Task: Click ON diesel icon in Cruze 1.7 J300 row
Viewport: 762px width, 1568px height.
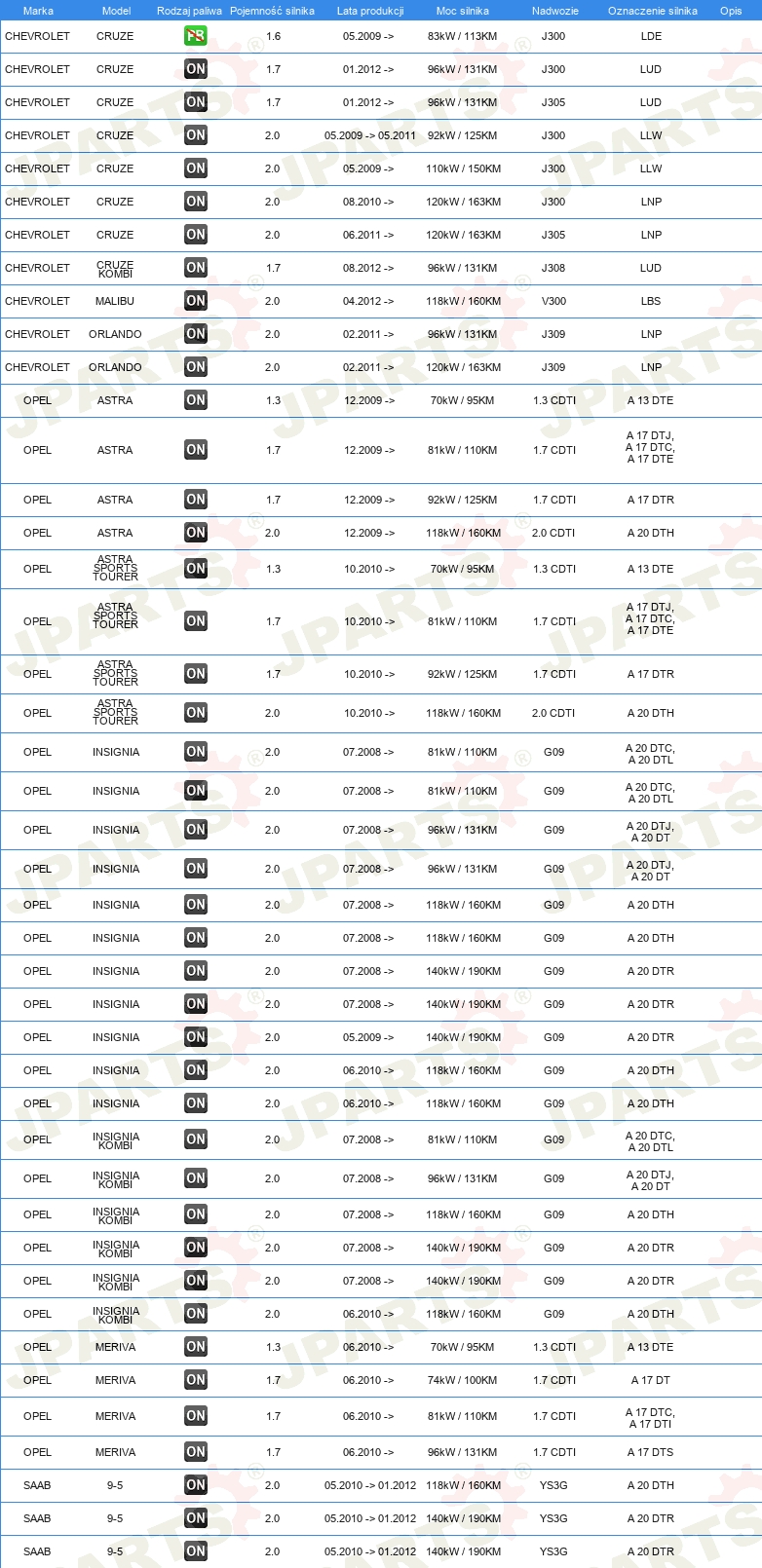Action: click(x=196, y=69)
